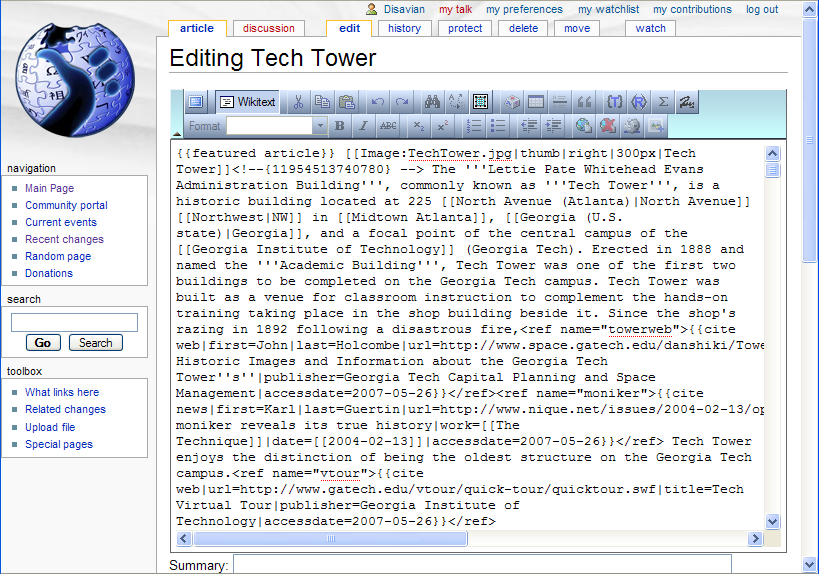Insert a horizontal rule line
819x574 pixels.
tap(559, 102)
